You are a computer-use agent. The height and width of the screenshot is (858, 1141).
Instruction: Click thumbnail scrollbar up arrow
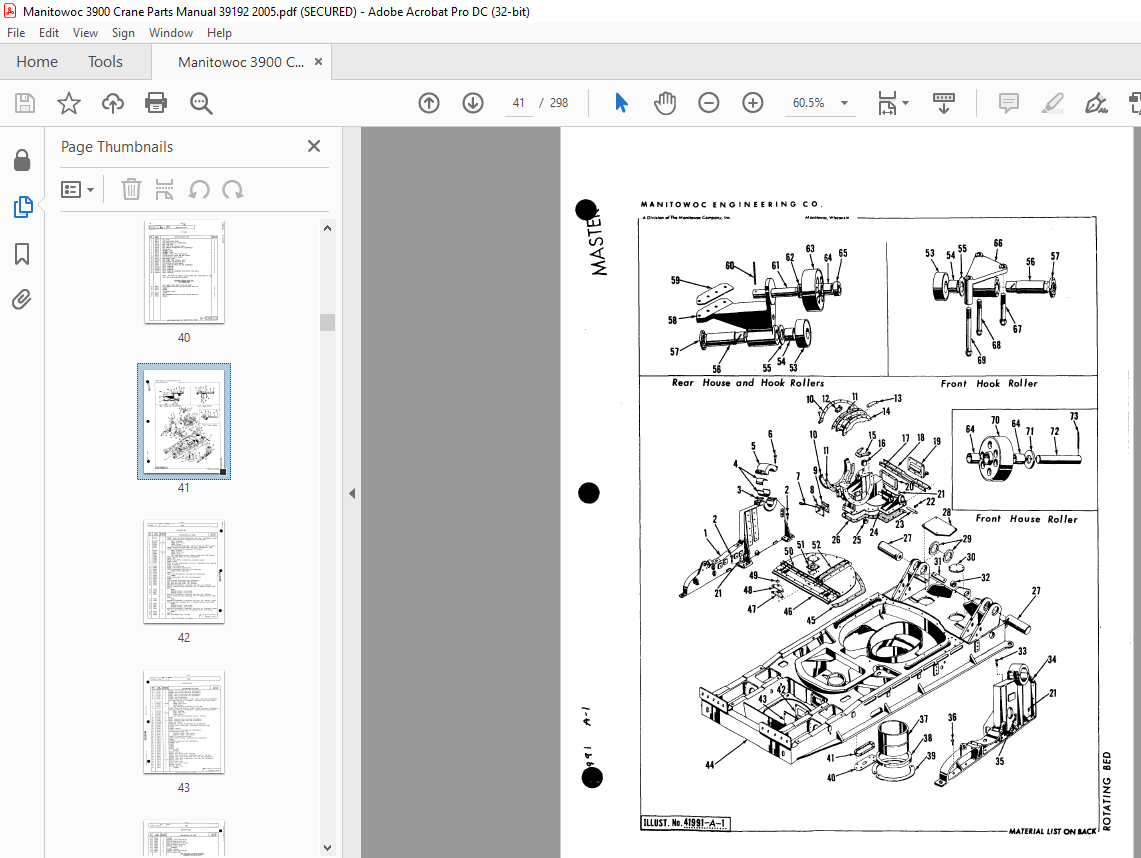[x=327, y=229]
